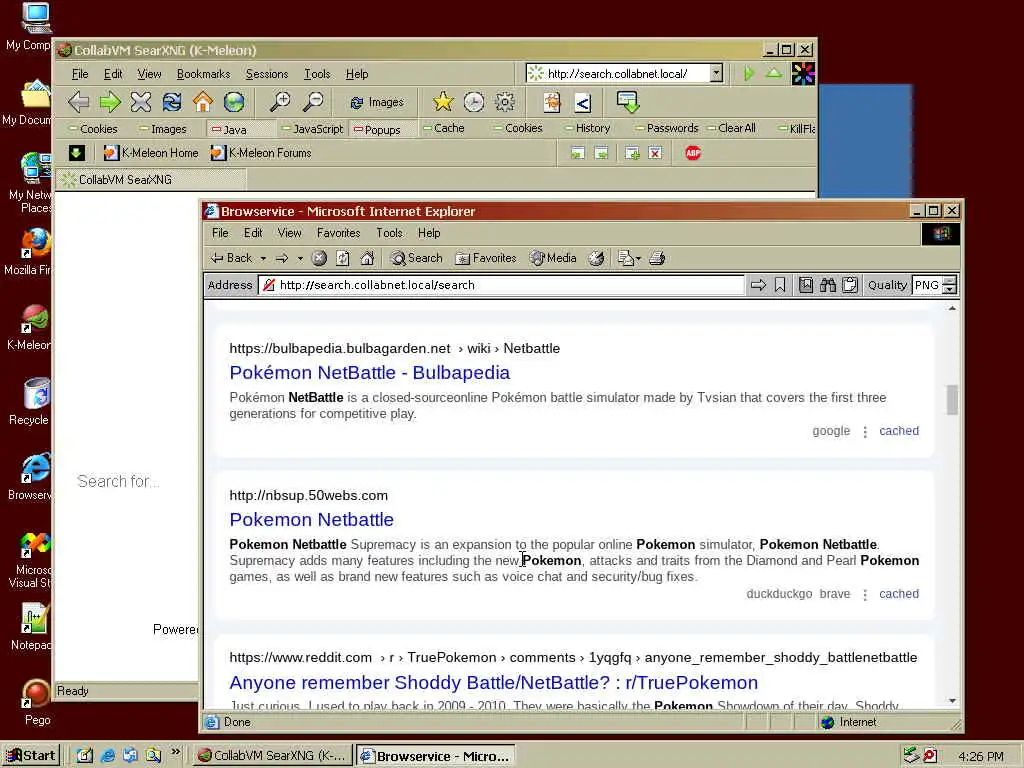Toggle the Popups blocking setting
The image size is (1024, 768).
[x=377, y=129]
